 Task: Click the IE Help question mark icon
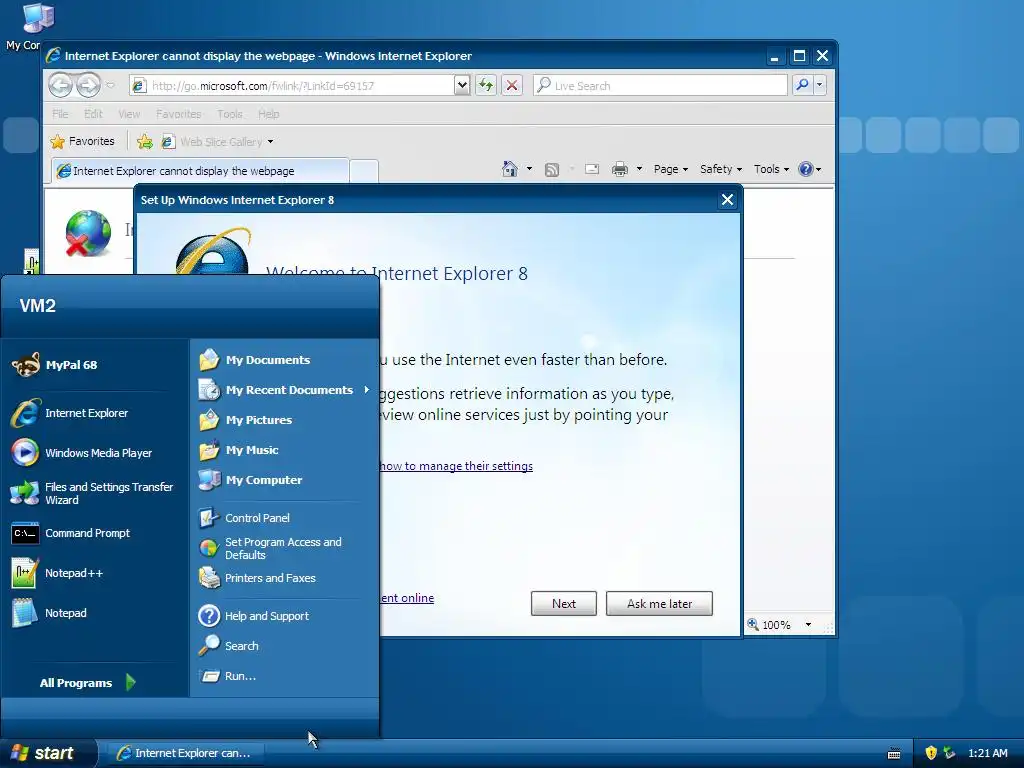(806, 169)
